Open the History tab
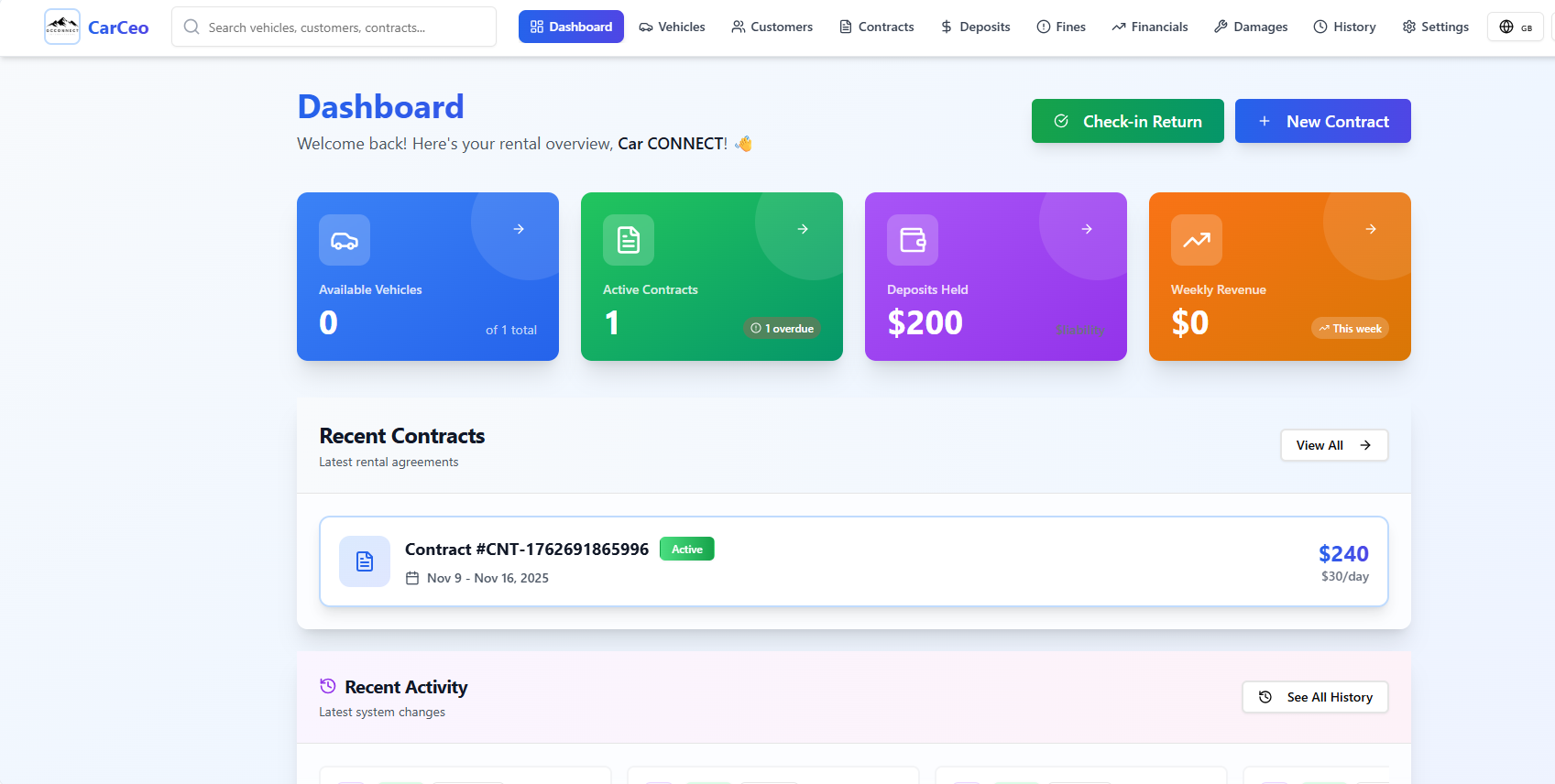Viewport: 1555px width, 784px height. tap(1344, 27)
